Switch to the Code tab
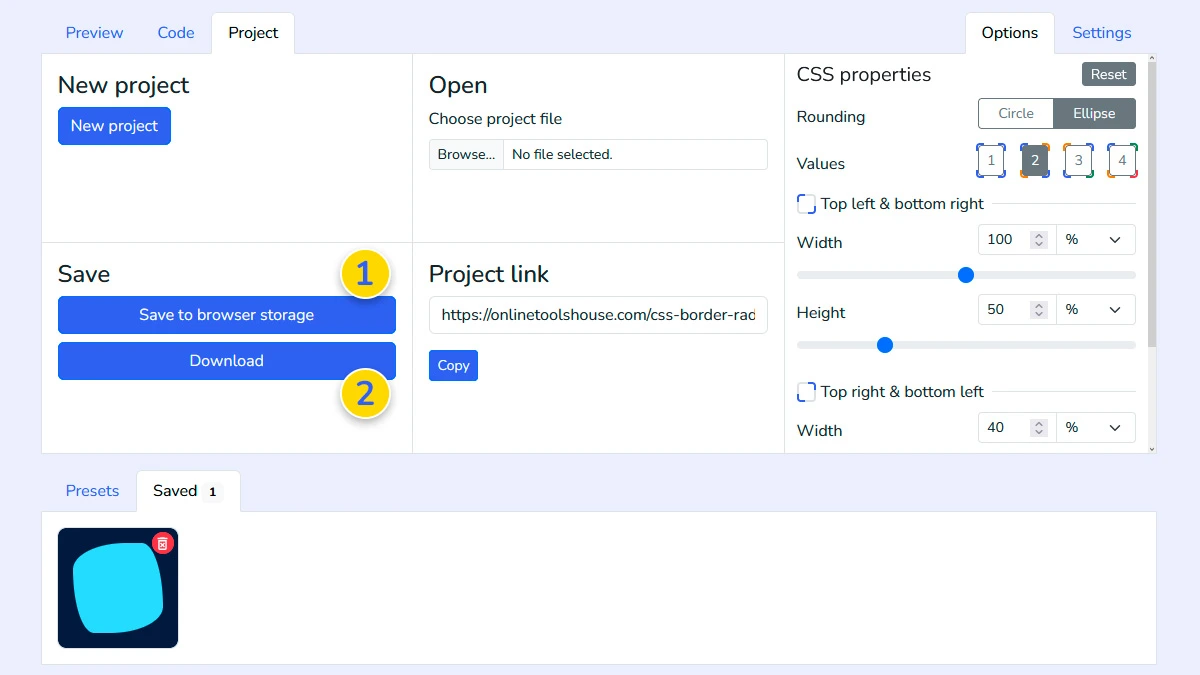 pos(176,32)
